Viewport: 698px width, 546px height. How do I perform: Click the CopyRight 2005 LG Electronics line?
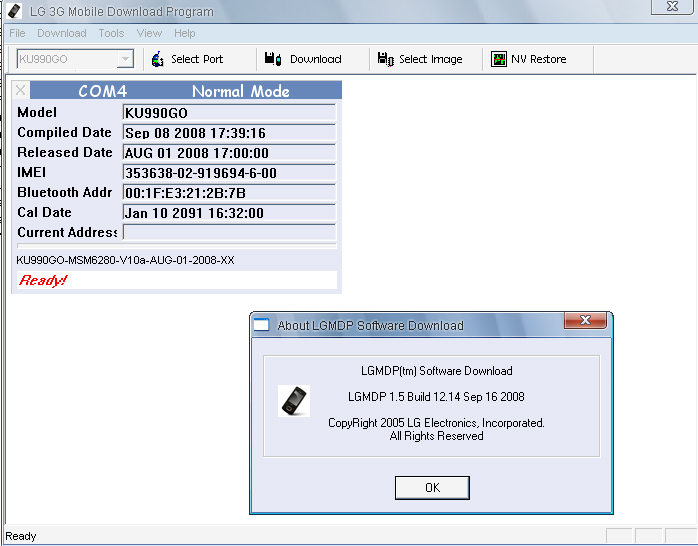click(436, 422)
